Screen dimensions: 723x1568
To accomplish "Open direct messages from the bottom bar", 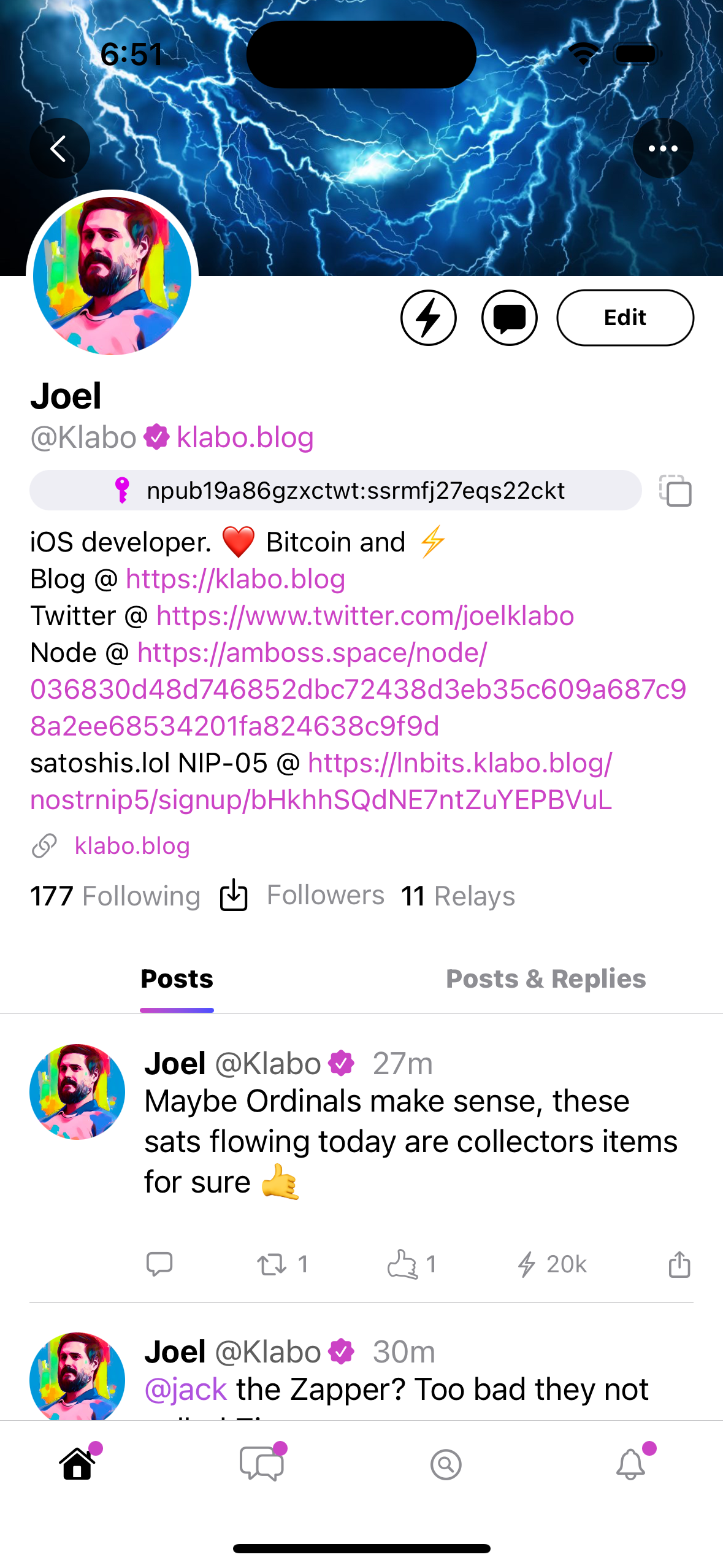I will pos(260,1464).
